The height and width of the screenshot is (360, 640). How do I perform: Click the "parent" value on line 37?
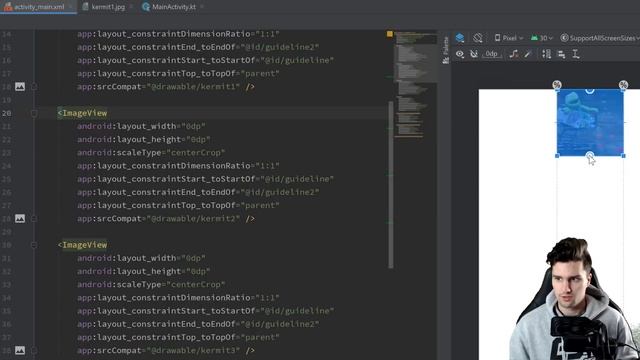tap(260, 337)
